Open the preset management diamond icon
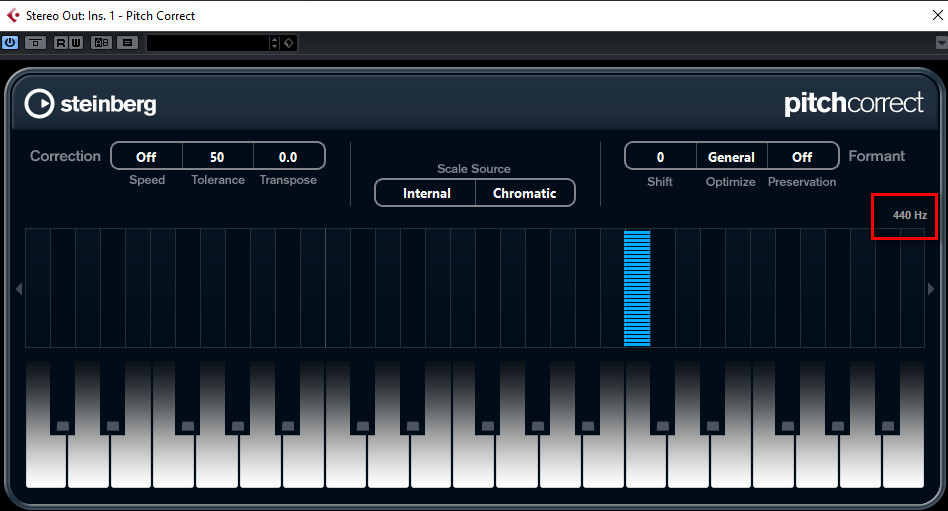 point(289,43)
